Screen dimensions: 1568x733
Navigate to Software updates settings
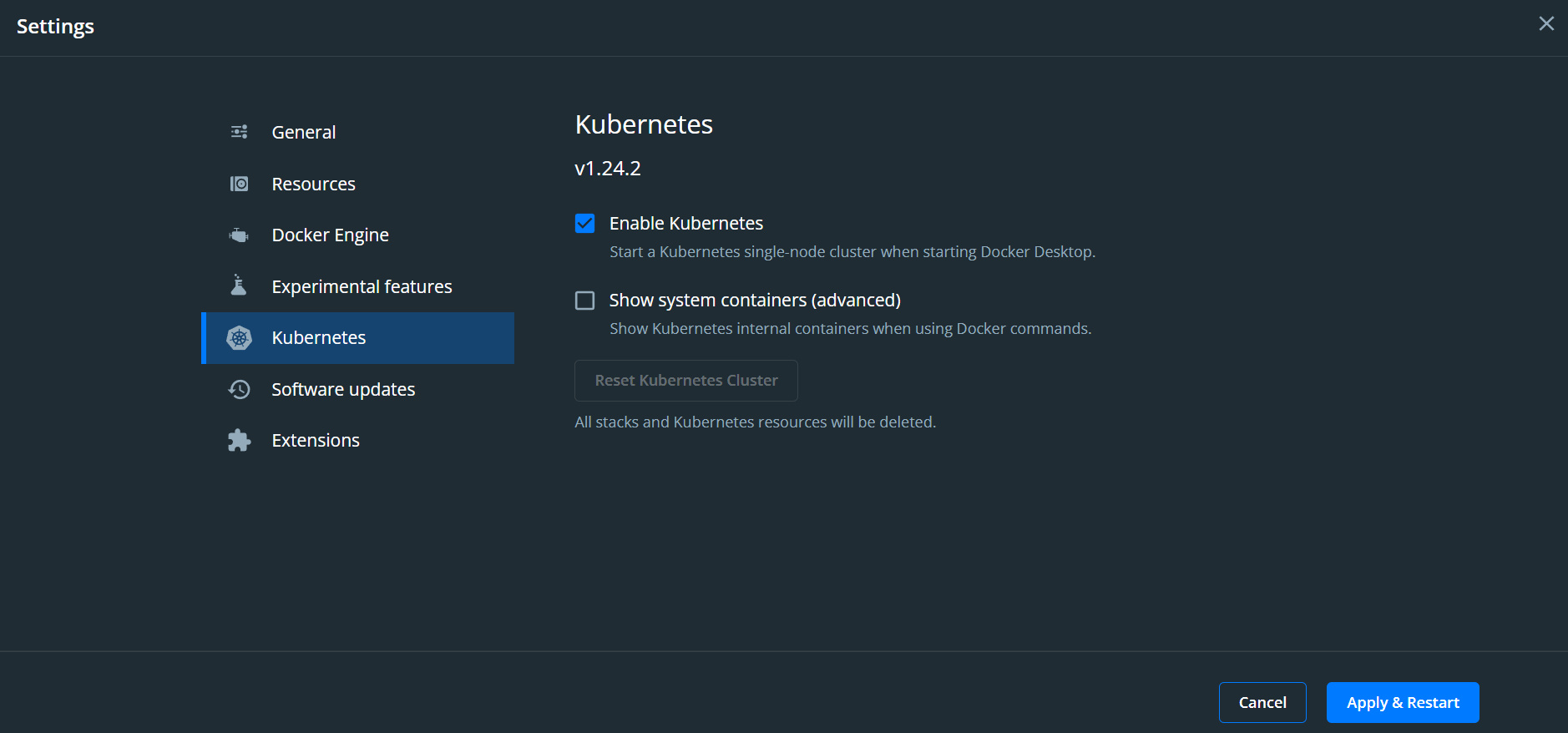pyautogui.click(x=343, y=389)
